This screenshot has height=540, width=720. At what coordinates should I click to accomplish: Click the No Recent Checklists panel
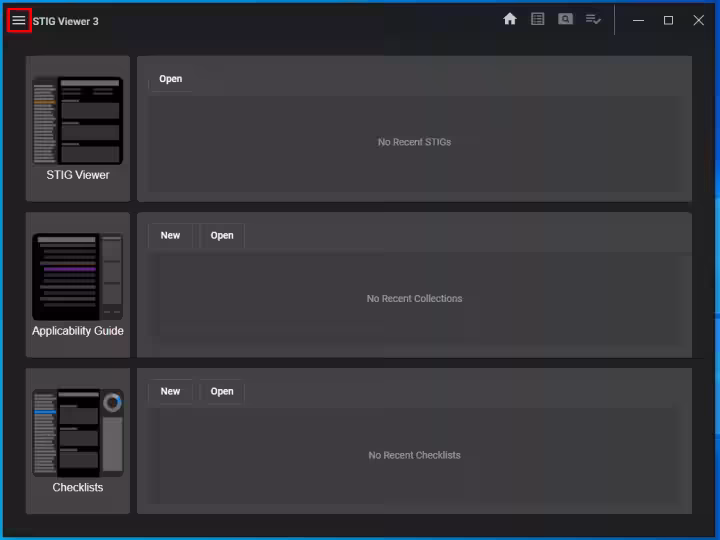click(x=414, y=455)
